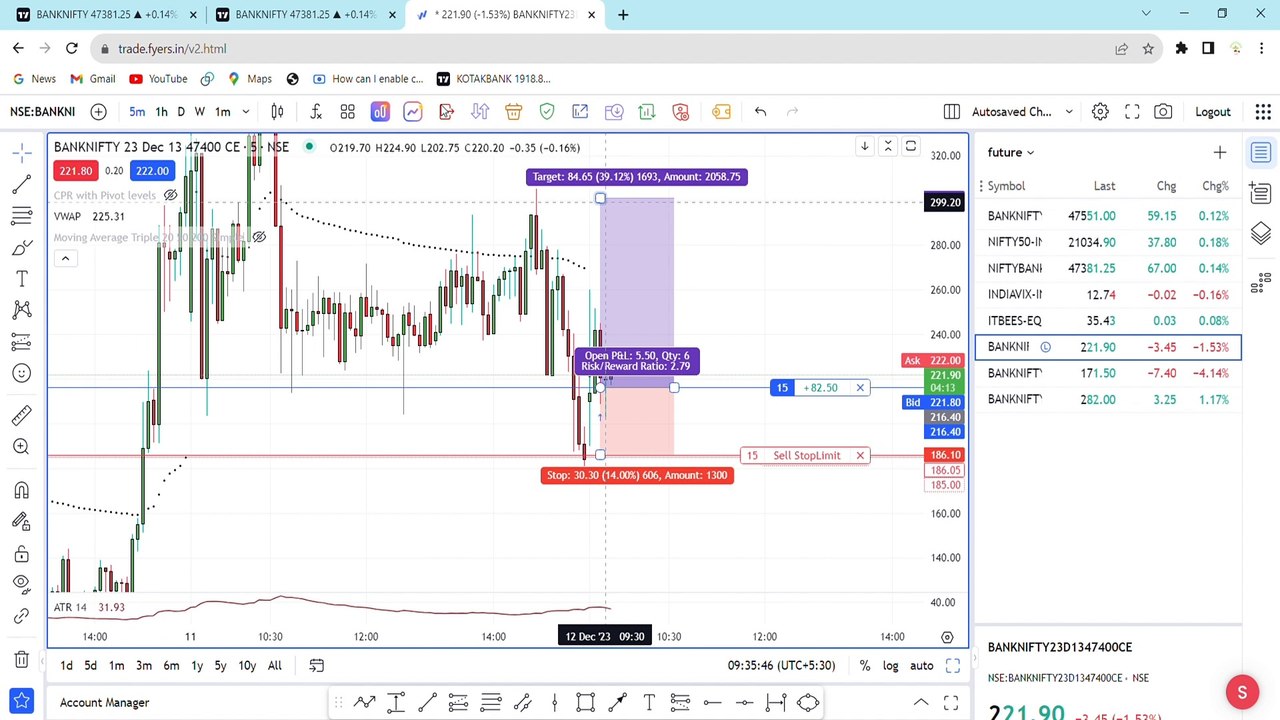Add a symbol to the future watchlist
The image size is (1280, 720).
1219,153
